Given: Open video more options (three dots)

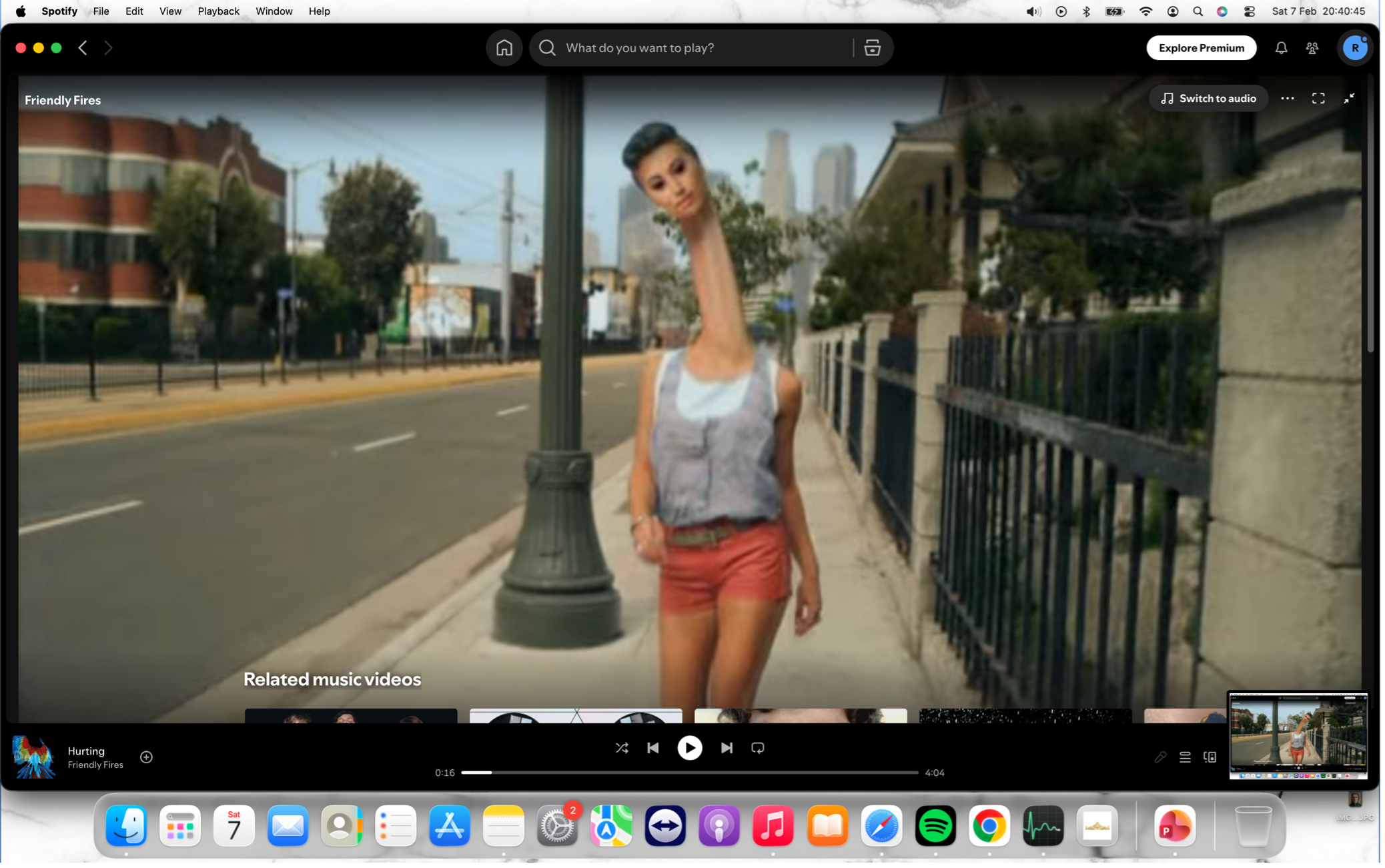Looking at the screenshot, I should [x=1288, y=99].
